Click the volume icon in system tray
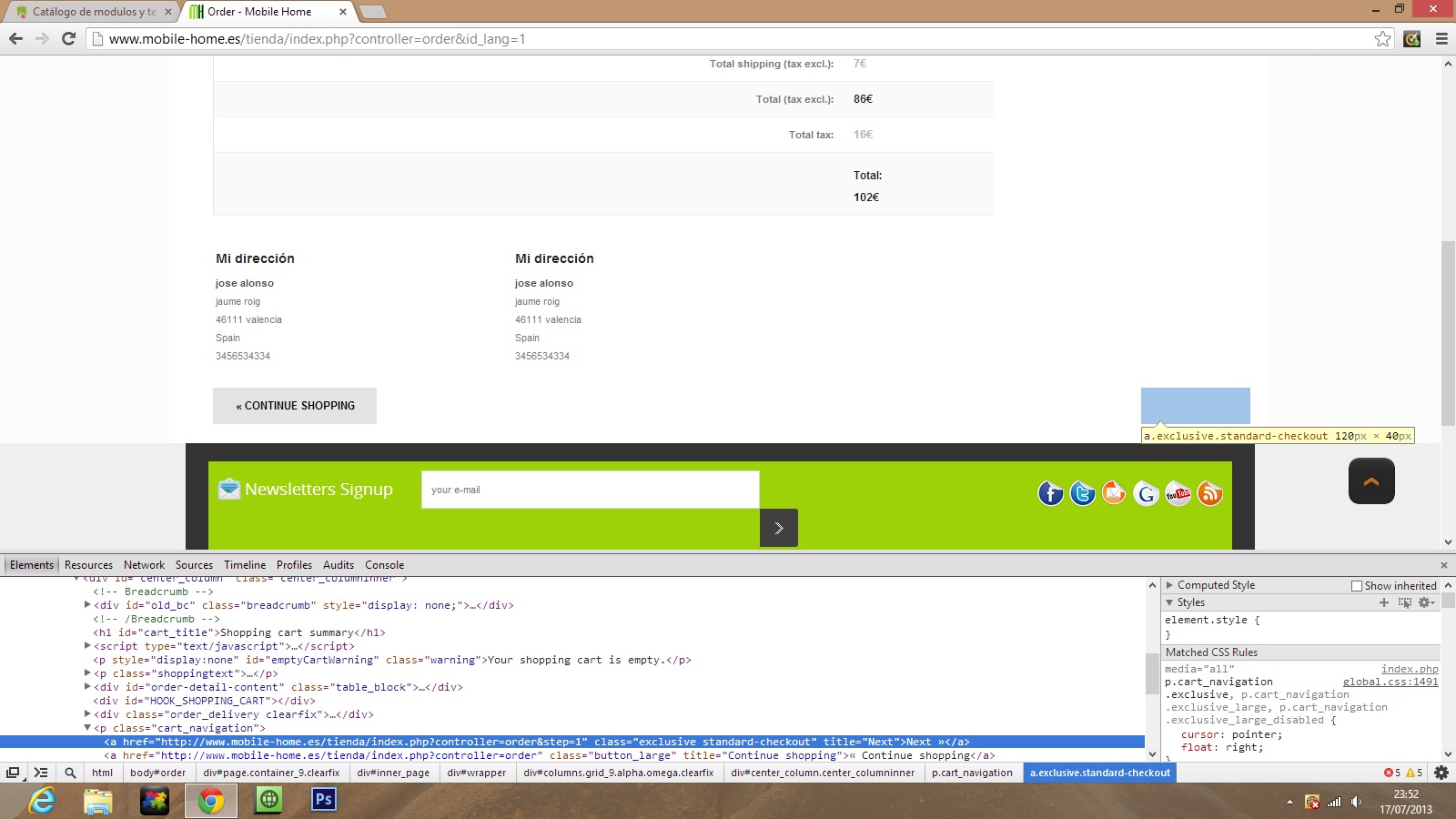1456x819 pixels. point(1356,802)
